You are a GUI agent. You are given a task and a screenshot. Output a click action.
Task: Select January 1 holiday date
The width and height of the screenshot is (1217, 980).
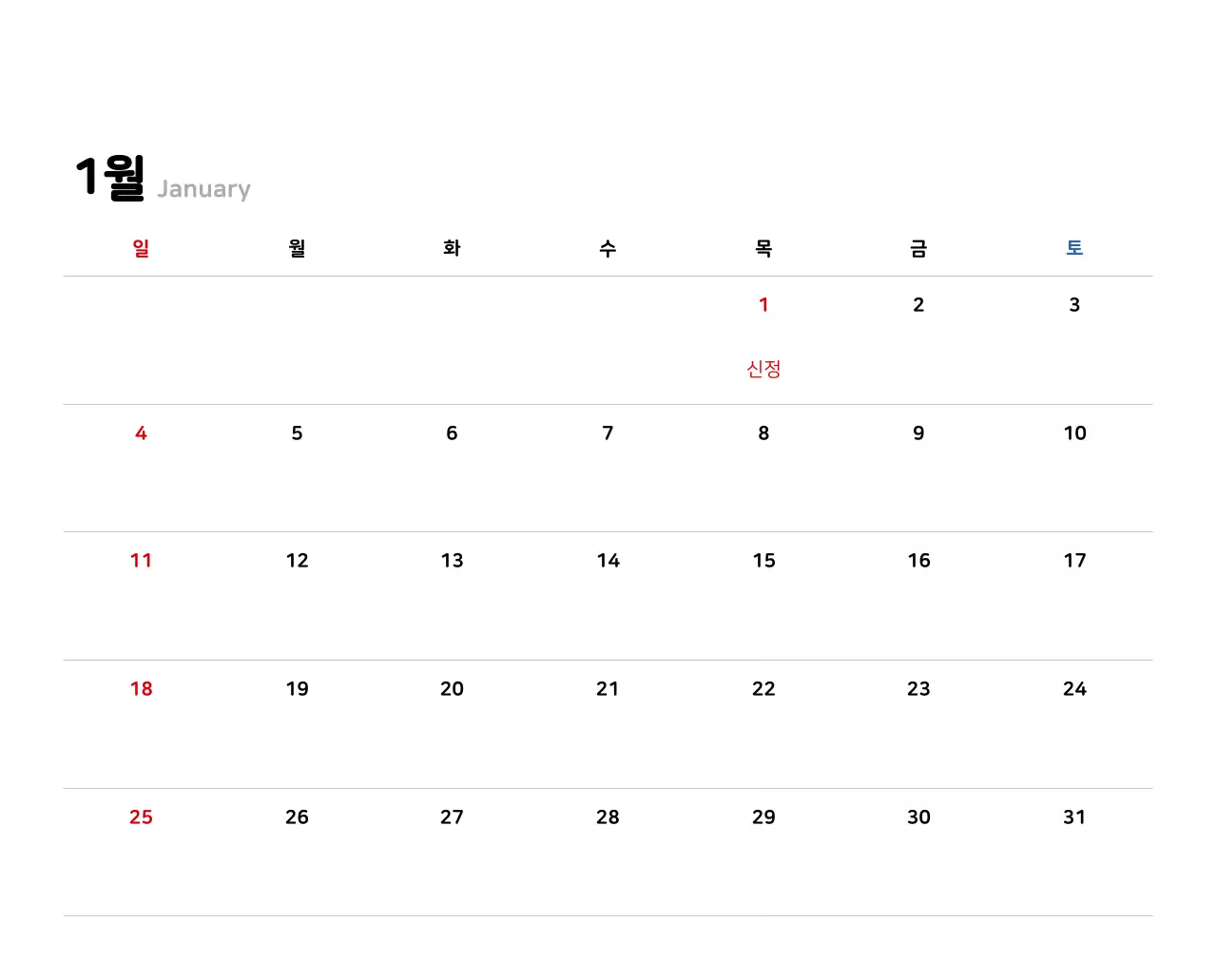tap(763, 305)
